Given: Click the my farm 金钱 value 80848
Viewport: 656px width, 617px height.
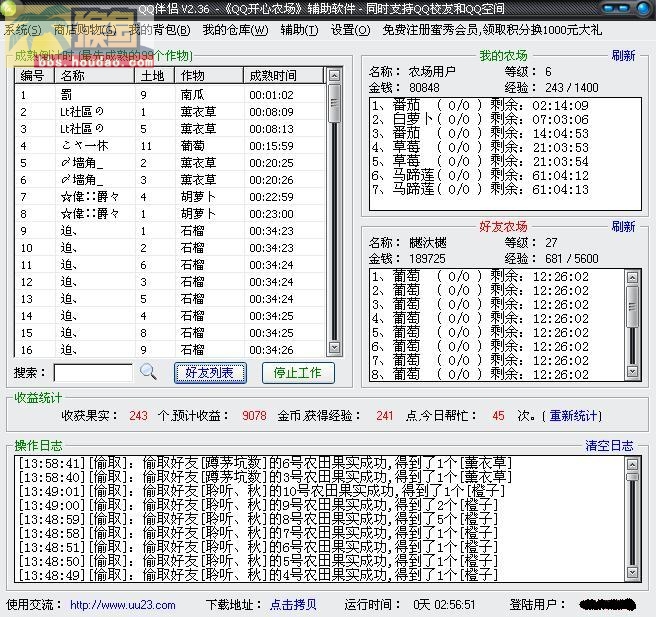Looking at the screenshot, I should pos(424,88).
